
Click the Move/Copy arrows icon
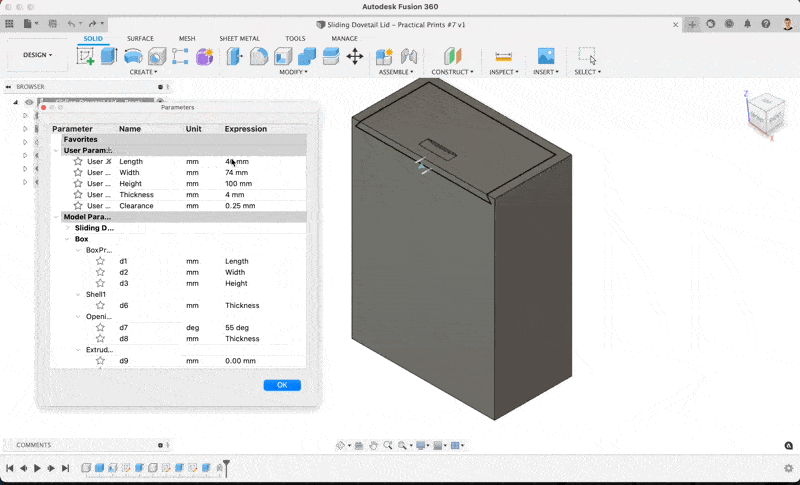click(354, 57)
